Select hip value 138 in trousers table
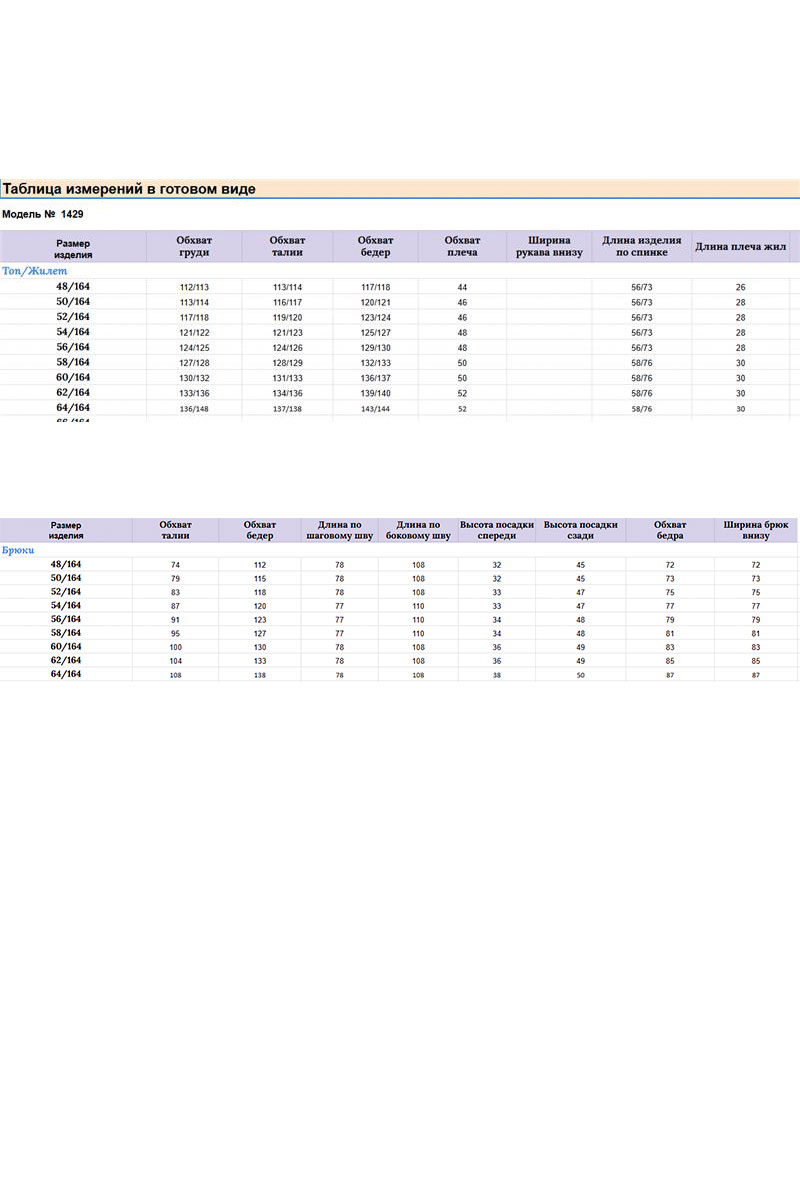 tap(260, 675)
